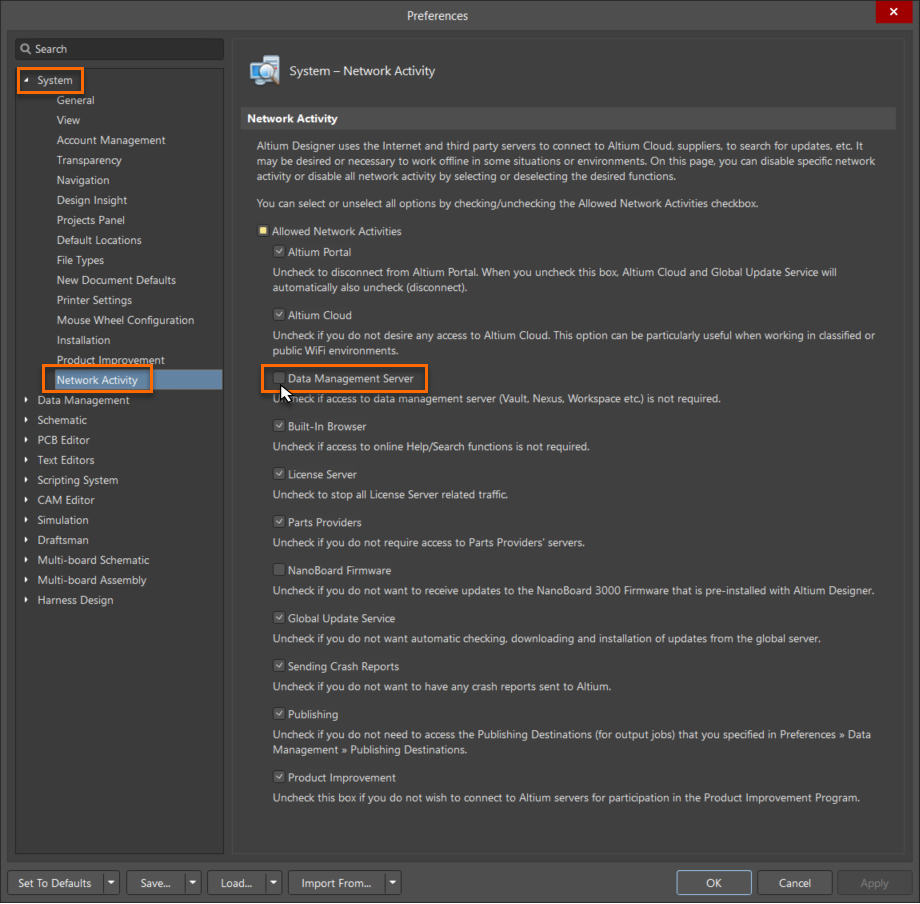Toggle the Allowed Network Activities checkbox
Screen dimensions: 920x904
click(263, 231)
